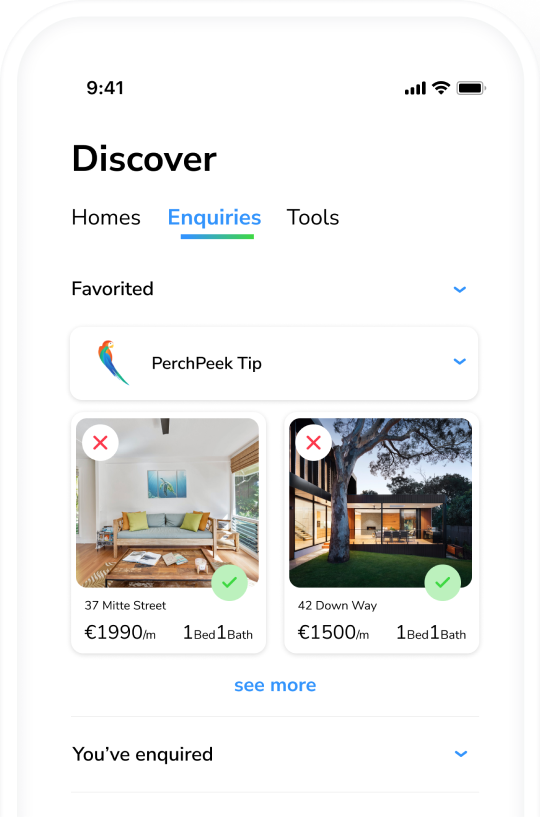Click the PerchPeek parrot logo icon
The height and width of the screenshot is (817, 540).
[x=113, y=363]
